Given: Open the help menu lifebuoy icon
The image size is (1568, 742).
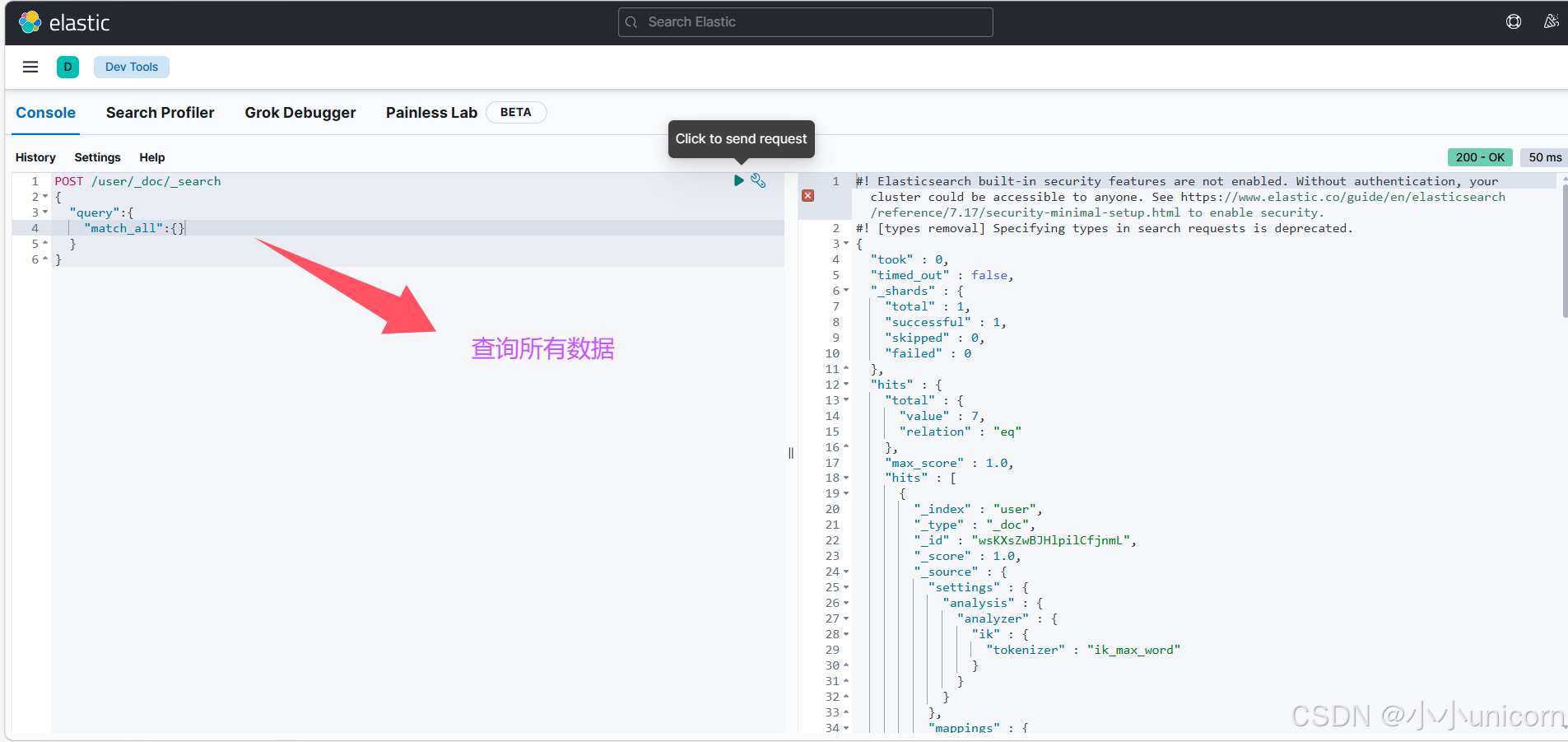Looking at the screenshot, I should coord(1514,22).
